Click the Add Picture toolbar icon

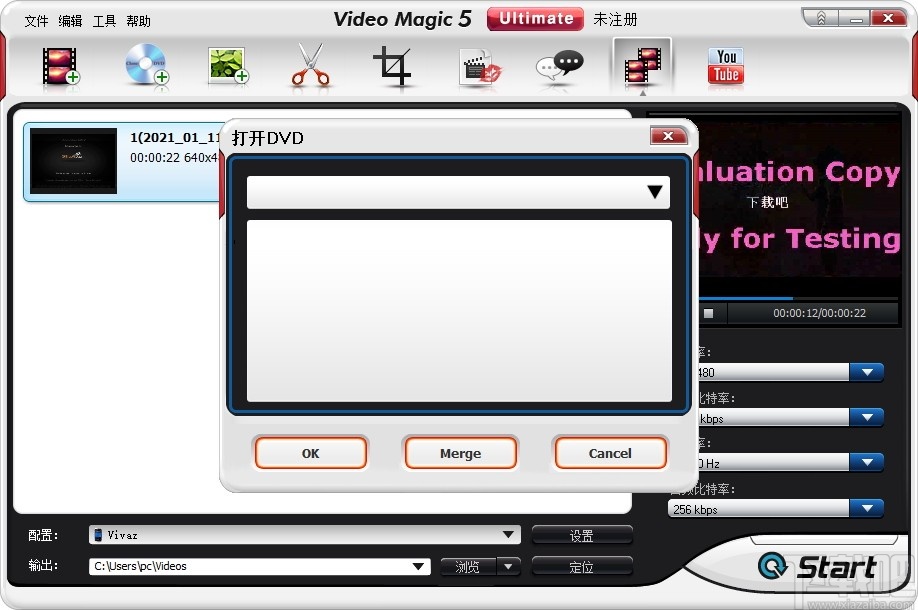coord(227,65)
